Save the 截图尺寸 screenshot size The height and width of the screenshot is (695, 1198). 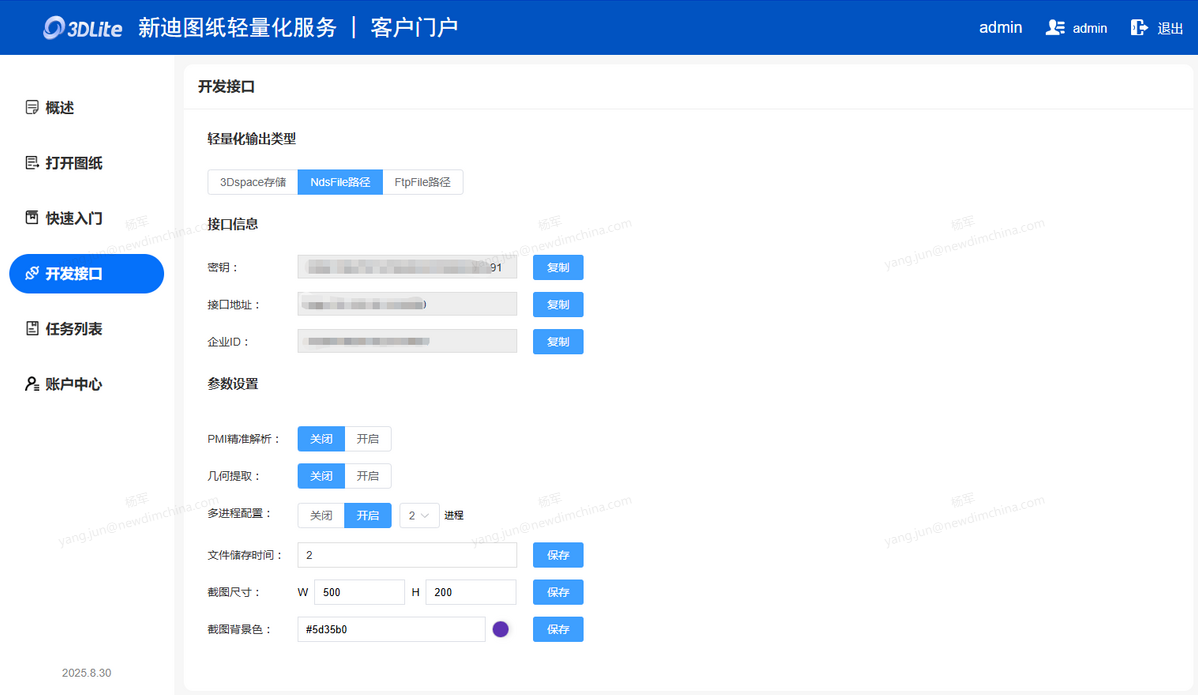pyautogui.click(x=558, y=593)
